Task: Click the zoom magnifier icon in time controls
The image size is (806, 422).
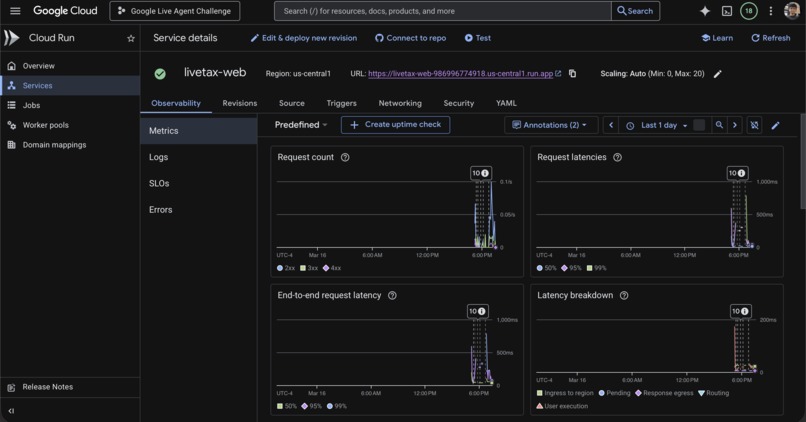Action: (719, 125)
